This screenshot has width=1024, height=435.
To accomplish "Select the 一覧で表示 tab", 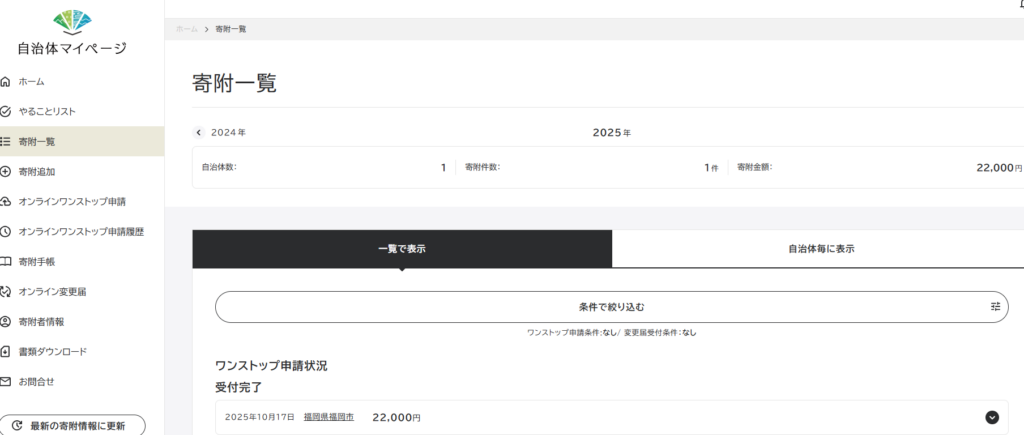I will click(402, 249).
